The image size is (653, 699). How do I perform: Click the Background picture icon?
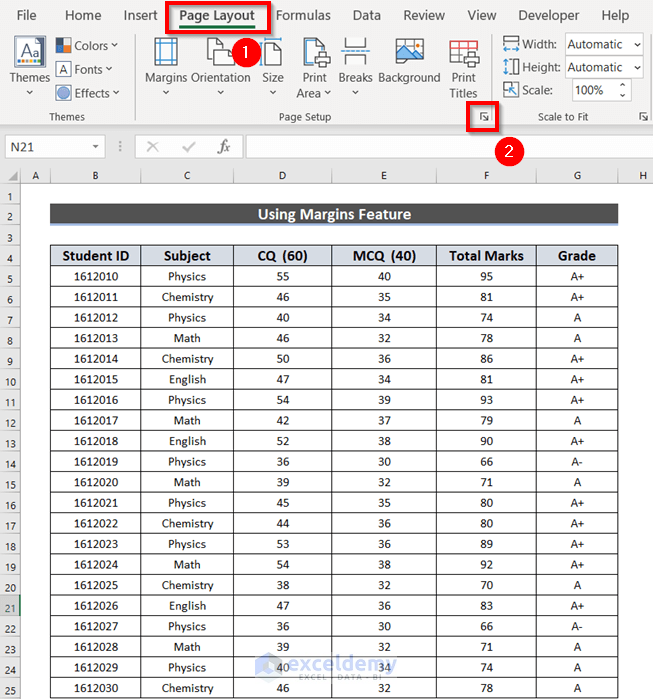(x=409, y=52)
